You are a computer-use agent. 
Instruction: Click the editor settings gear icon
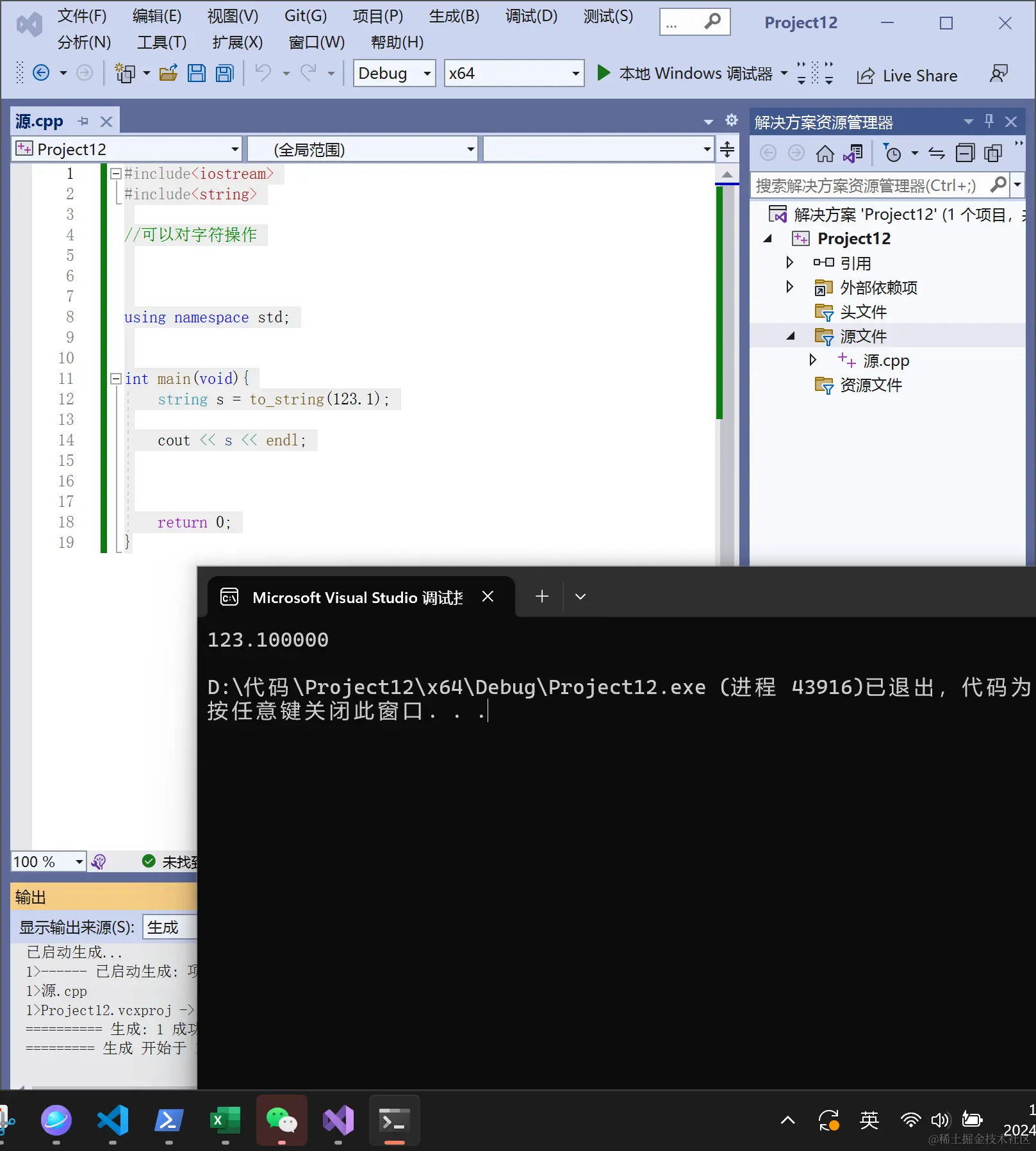click(732, 120)
